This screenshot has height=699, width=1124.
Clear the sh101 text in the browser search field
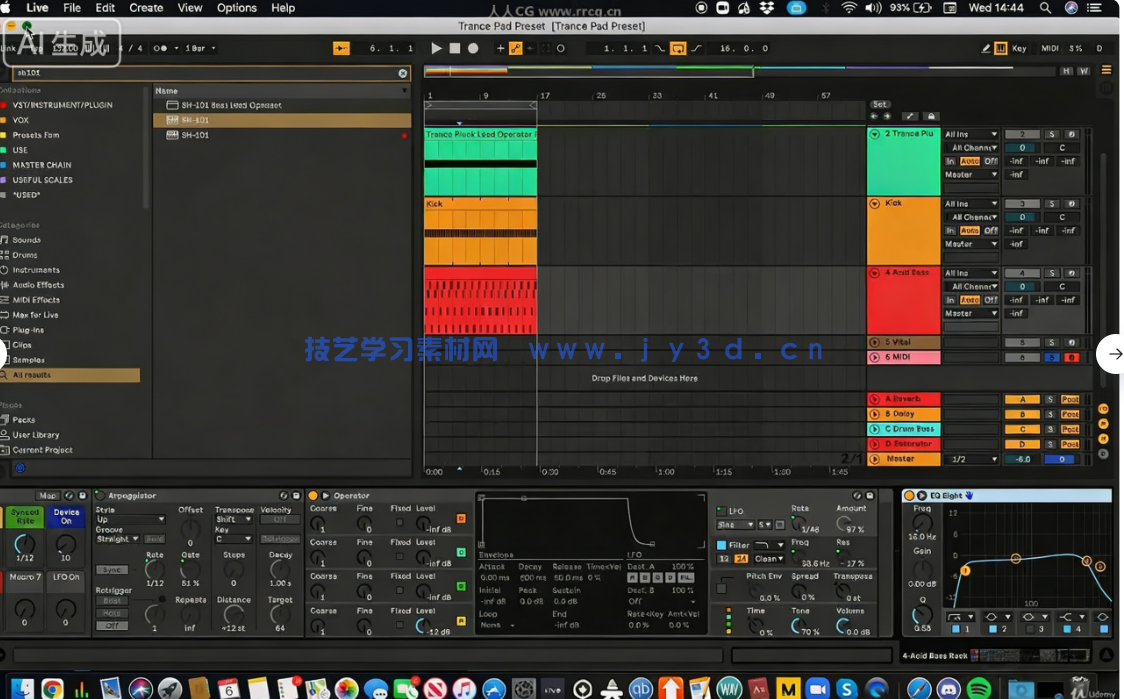coord(403,73)
